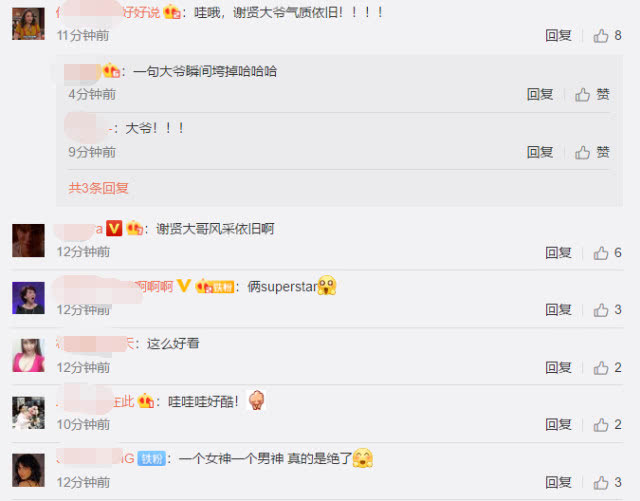This screenshot has width=640, height=501.
Task: Click the red V verified badge
Action: tap(114, 228)
